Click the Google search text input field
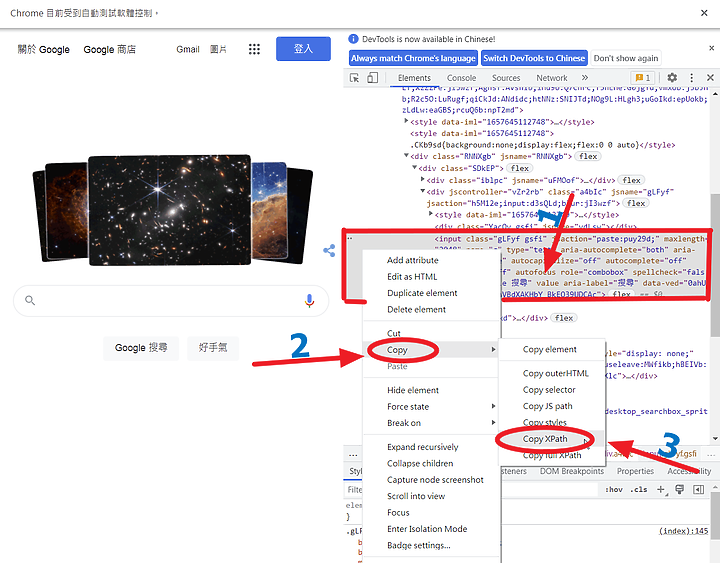The image size is (720, 563). [x=170, y=300]
